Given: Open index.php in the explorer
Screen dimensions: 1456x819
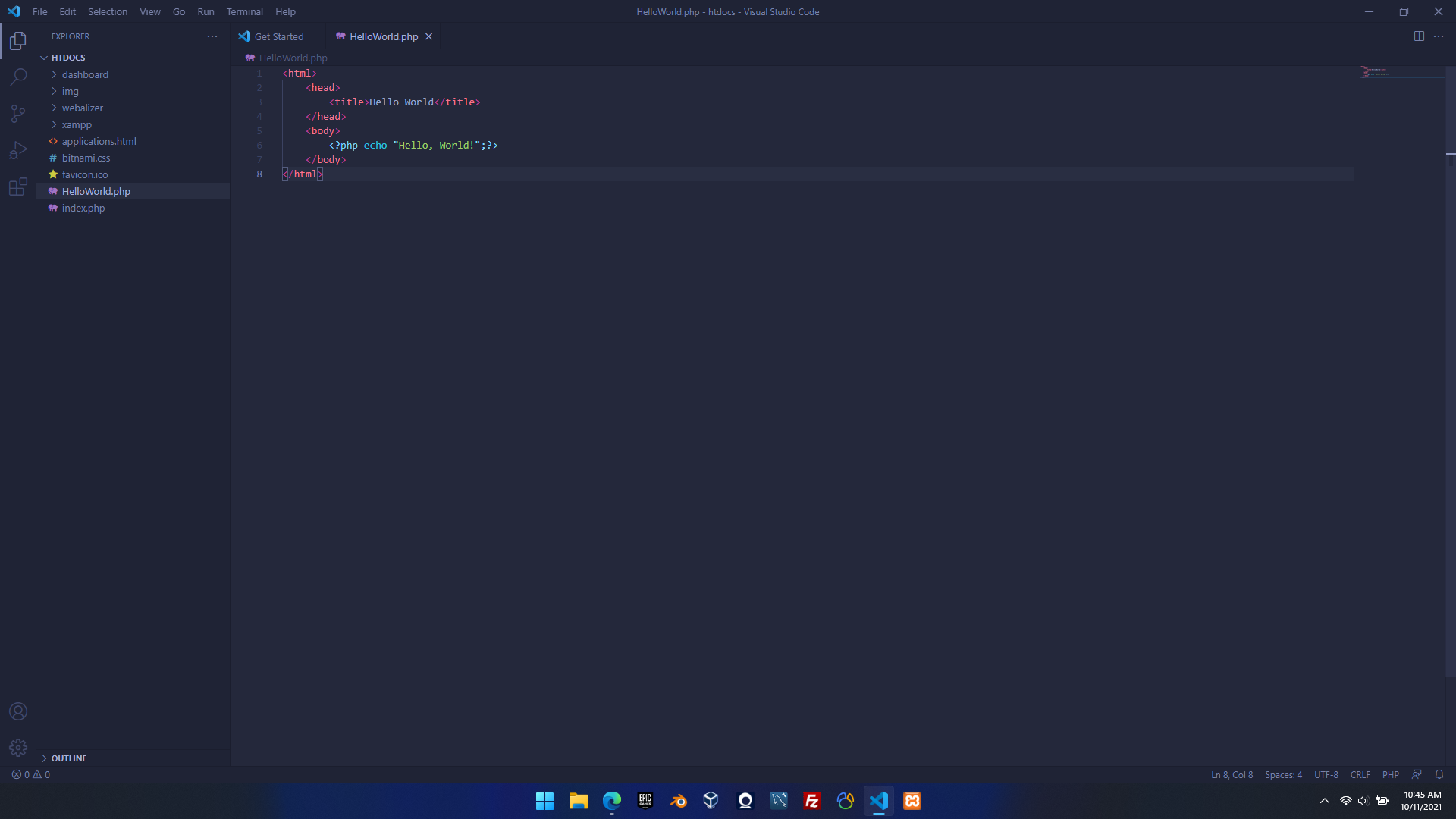Looking at the screenshot, I should tap(83, 208).
